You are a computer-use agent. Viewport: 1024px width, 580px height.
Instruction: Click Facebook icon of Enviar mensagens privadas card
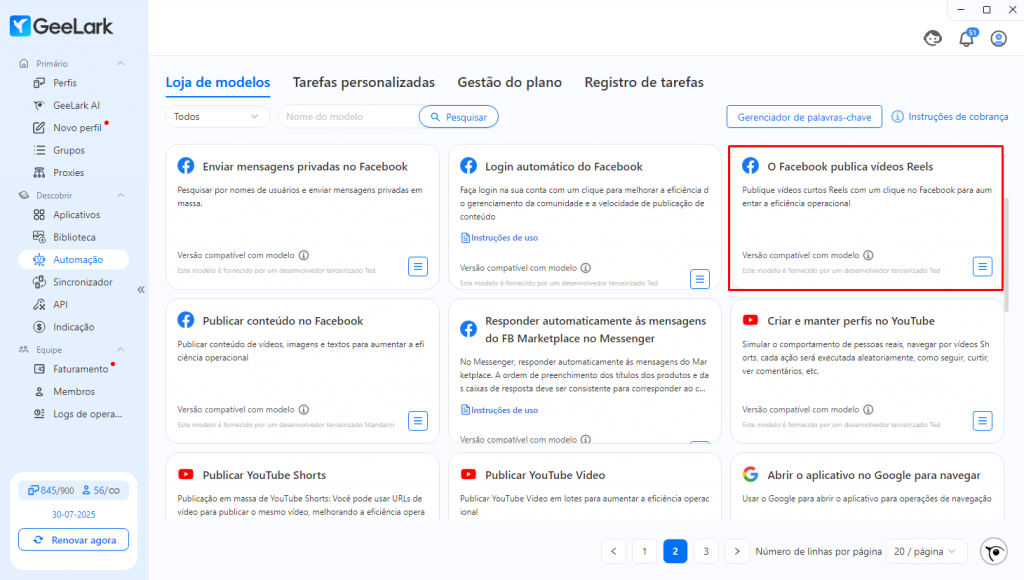coord(186,166)
